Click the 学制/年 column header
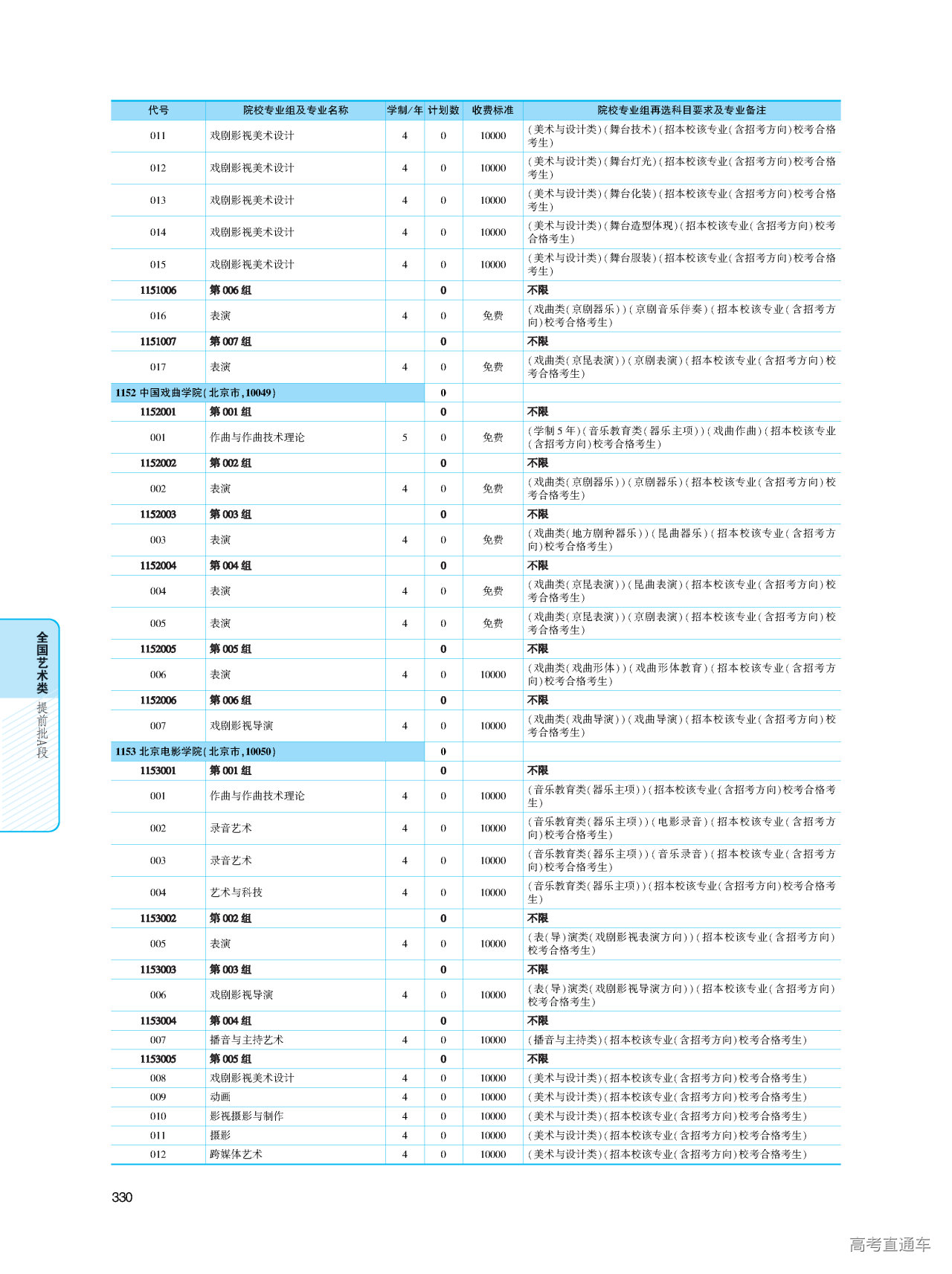The image size is (952, 1274). (x=405, y=110)
